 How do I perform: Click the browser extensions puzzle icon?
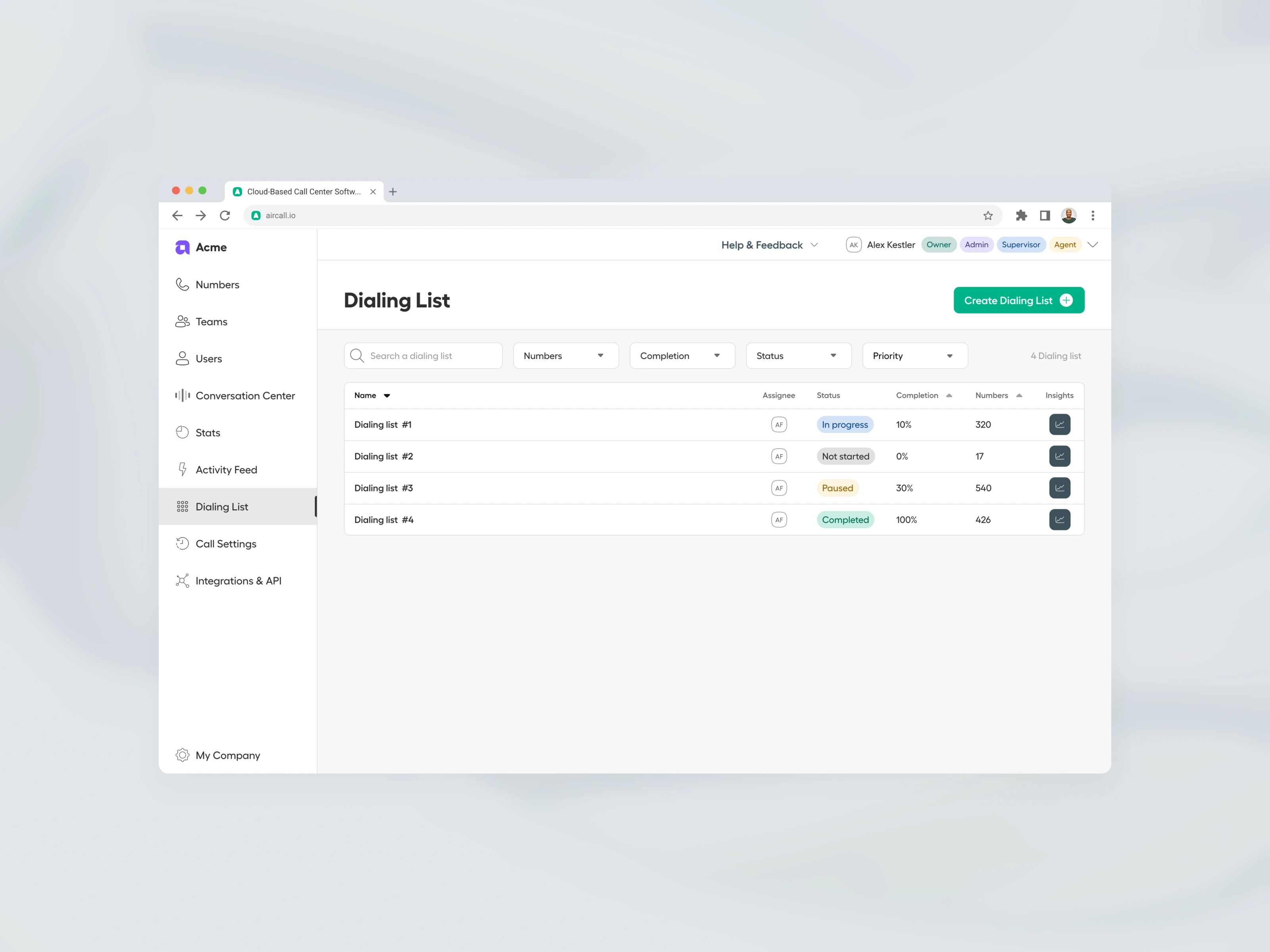coord(1021,216)
